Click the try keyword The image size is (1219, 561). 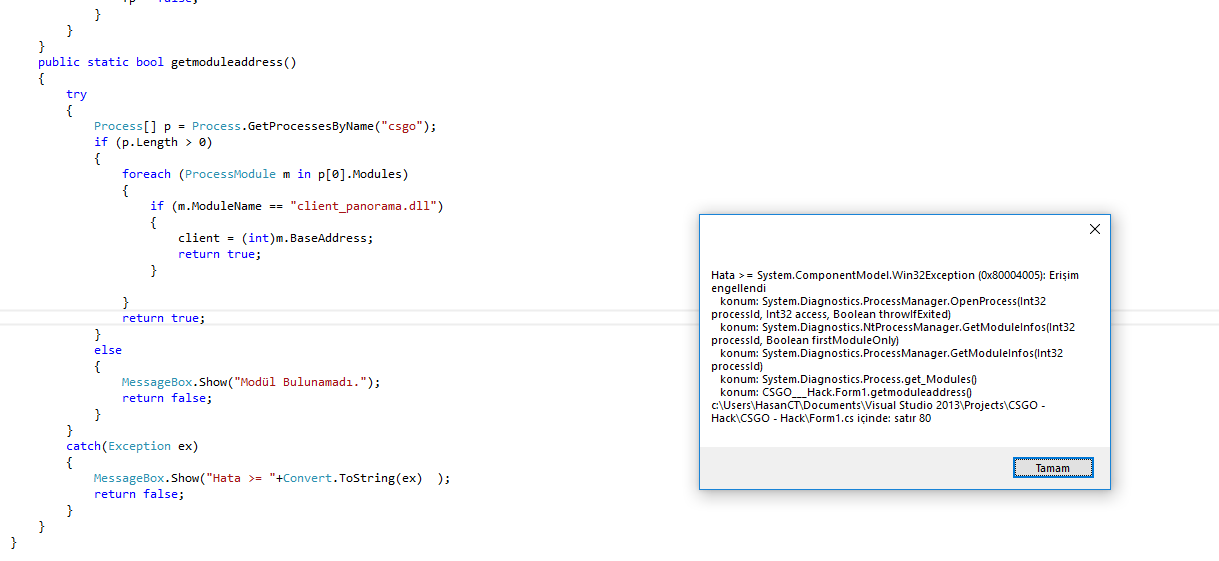[77, 94]
